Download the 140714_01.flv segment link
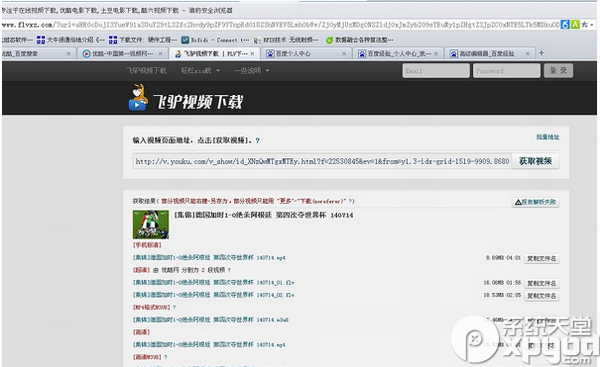Viewport: 600px width, 367px height. coord(214,283)
